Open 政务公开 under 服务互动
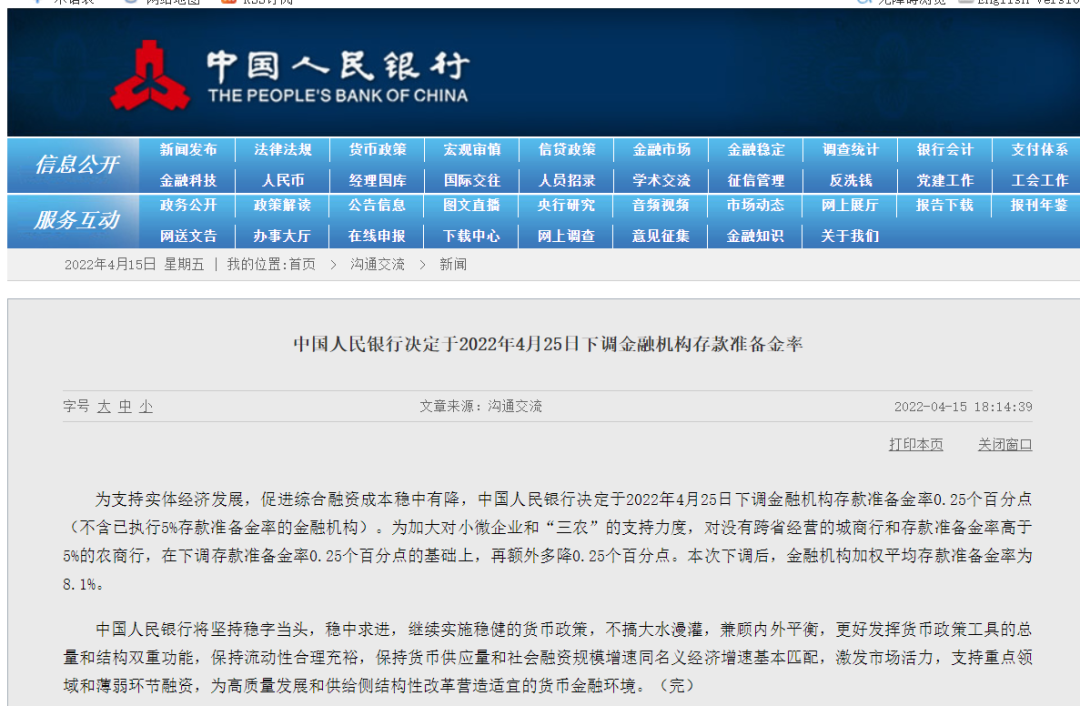 (x=188, y=205)
